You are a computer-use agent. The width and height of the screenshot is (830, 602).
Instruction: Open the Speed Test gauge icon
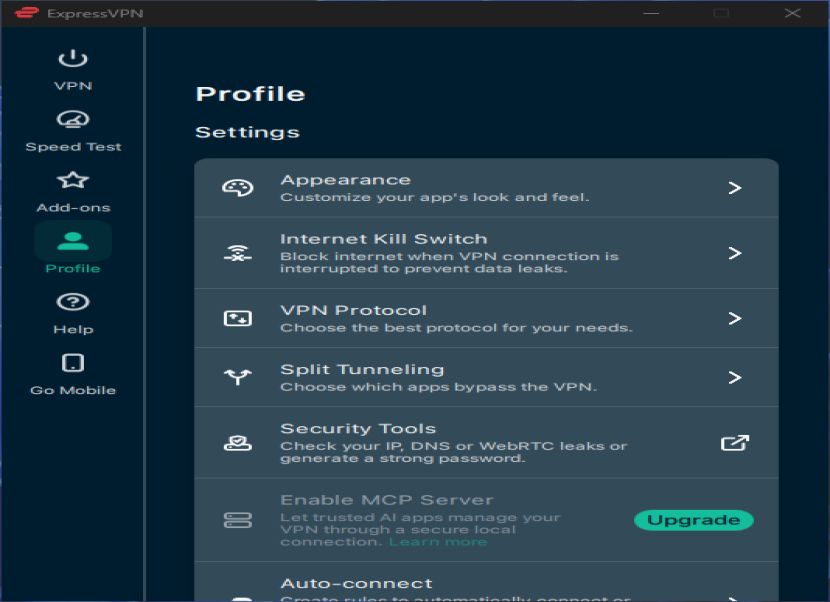[x=73, y=119]
